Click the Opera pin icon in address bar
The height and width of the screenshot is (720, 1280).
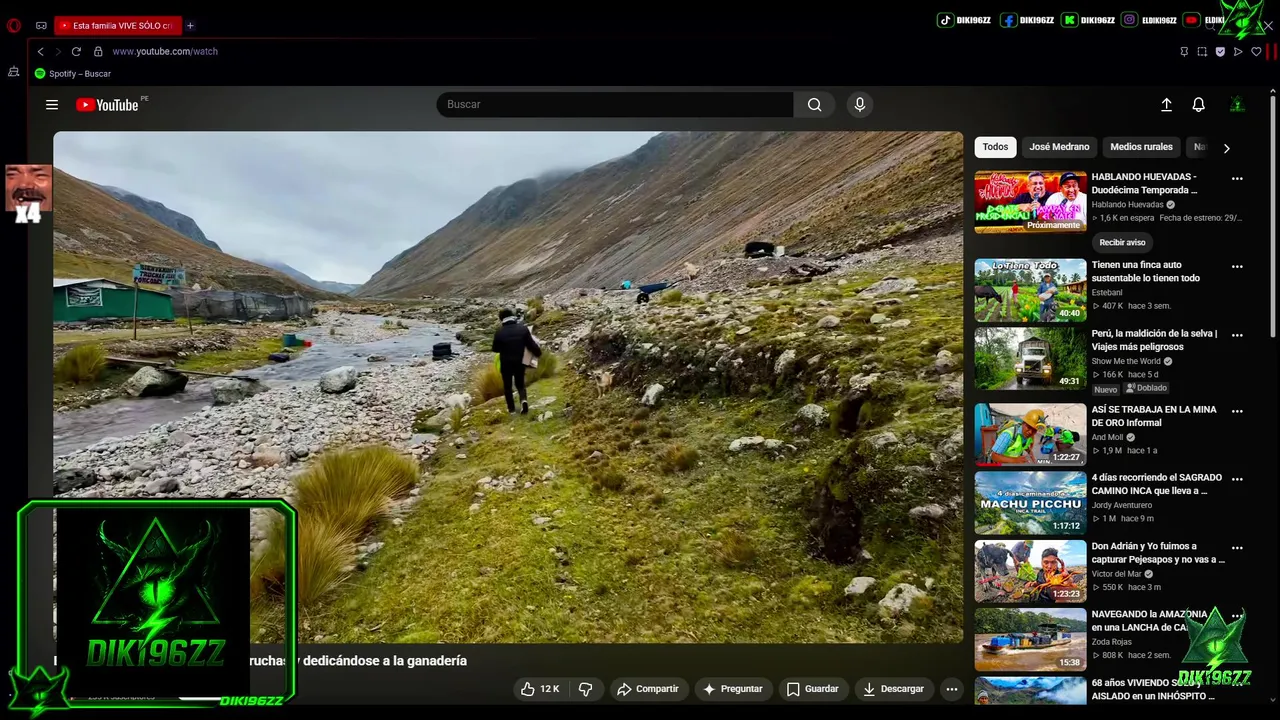(x=1184, y=51)
